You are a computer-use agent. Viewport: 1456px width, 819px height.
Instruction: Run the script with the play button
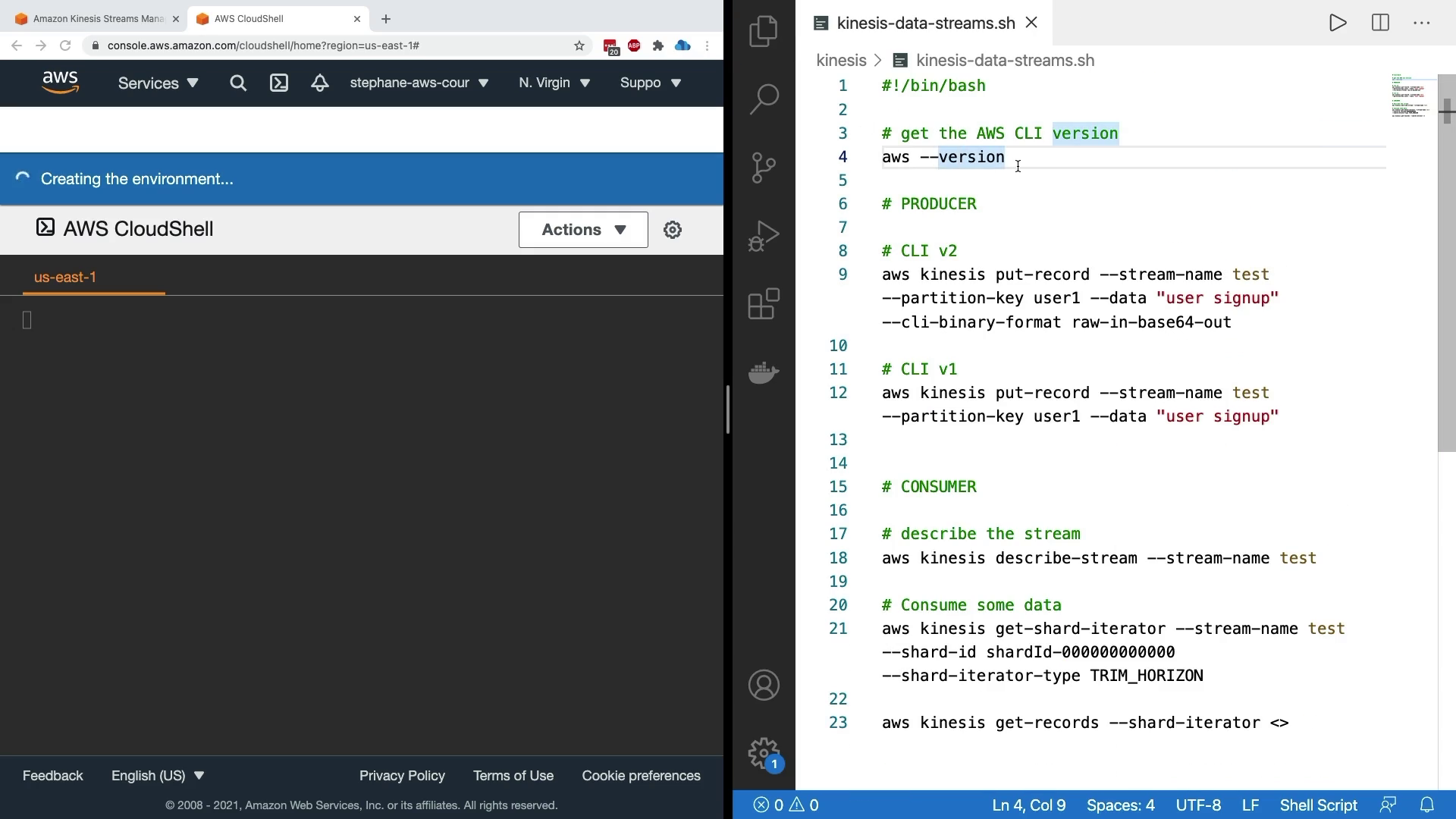[x=1338, y=23]
